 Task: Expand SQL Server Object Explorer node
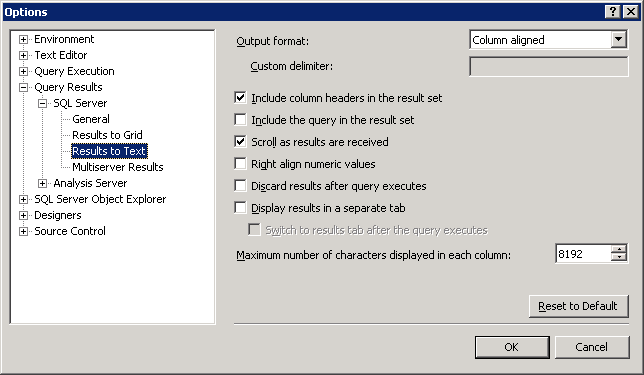click(23, 199)
